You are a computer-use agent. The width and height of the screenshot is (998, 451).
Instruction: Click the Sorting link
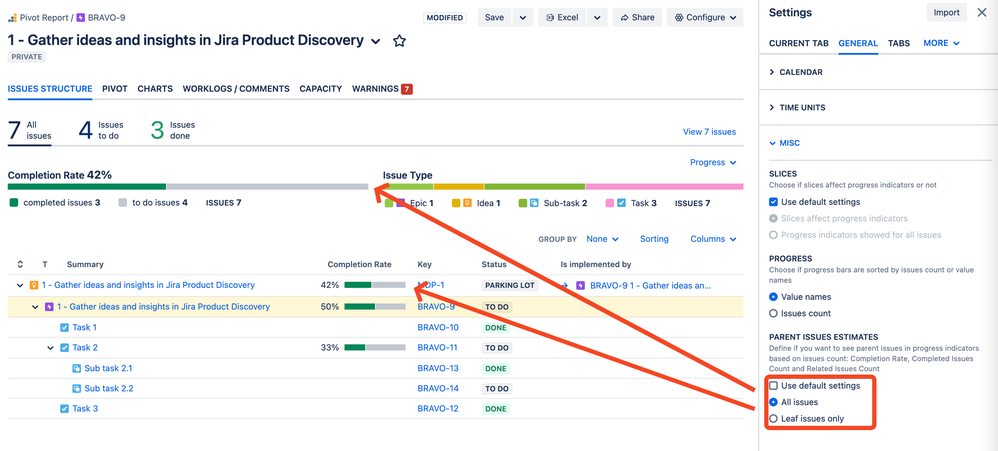tap(654, 239)
